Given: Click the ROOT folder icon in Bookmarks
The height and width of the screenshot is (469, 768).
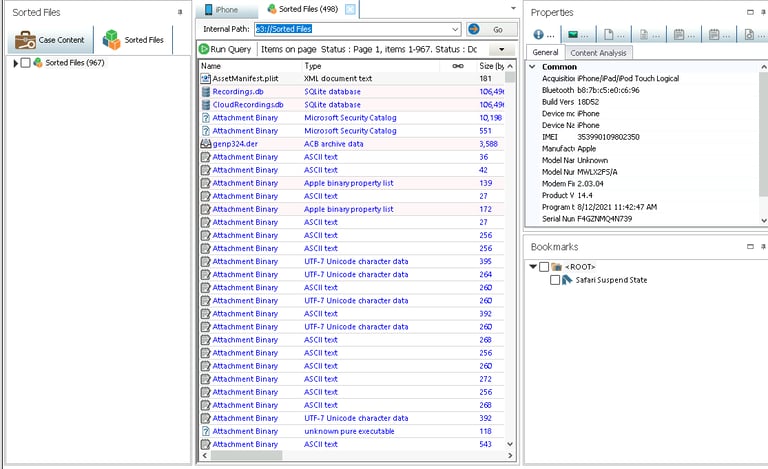Looking at the screenshot, I should [556, 267].
